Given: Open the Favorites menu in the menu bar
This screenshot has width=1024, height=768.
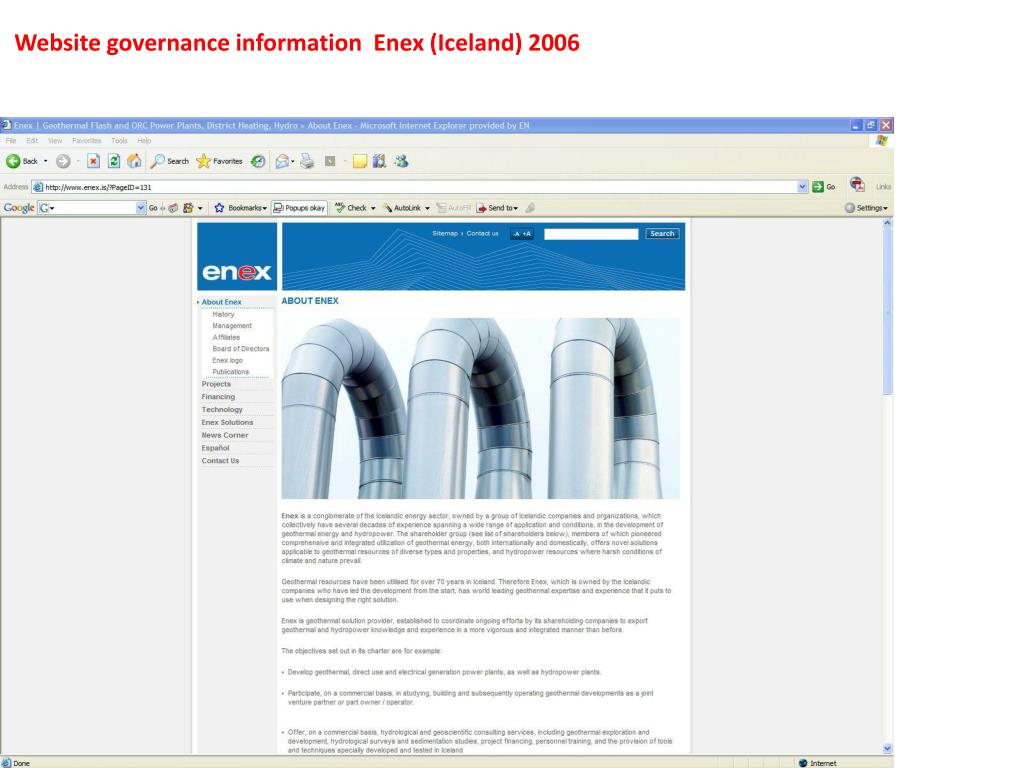Looking at the screenshot, I should [86, 140].
